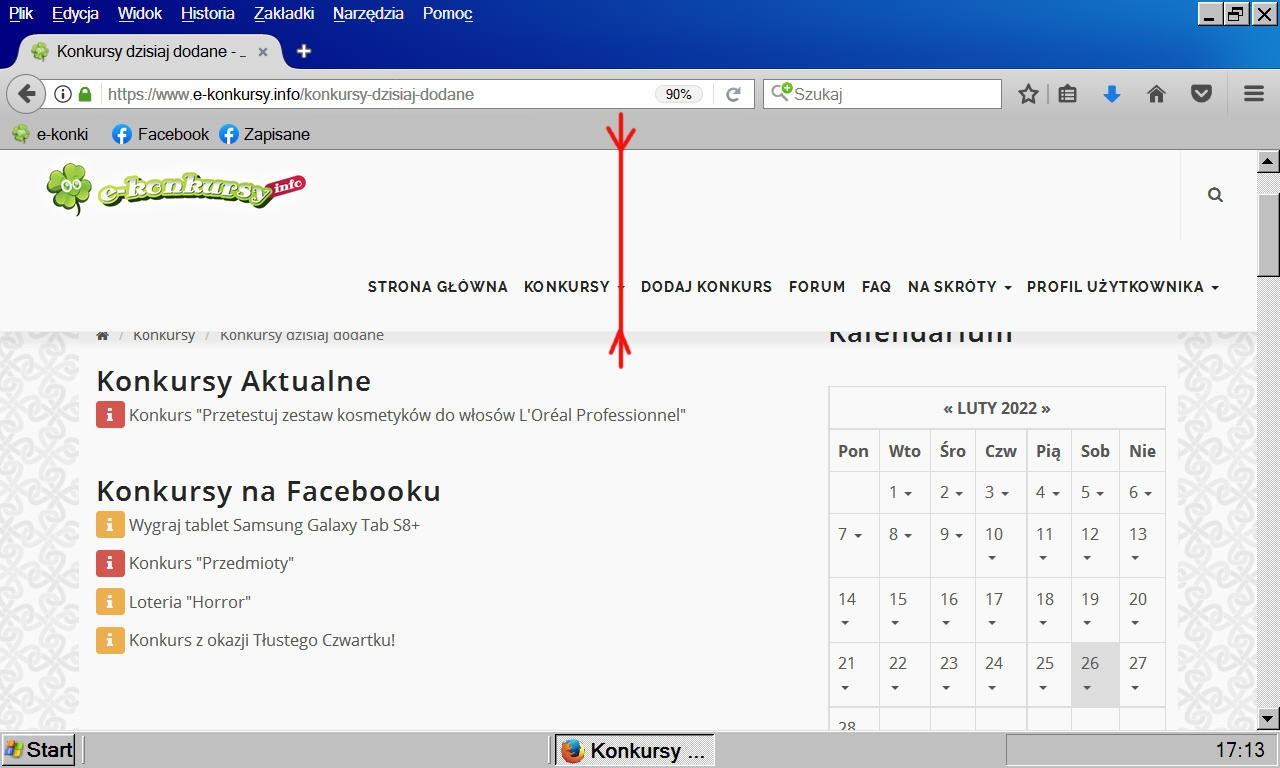Screen dimensions: 1280x768
Task: Open the Zakładki menu
Action: coord(284,13)
